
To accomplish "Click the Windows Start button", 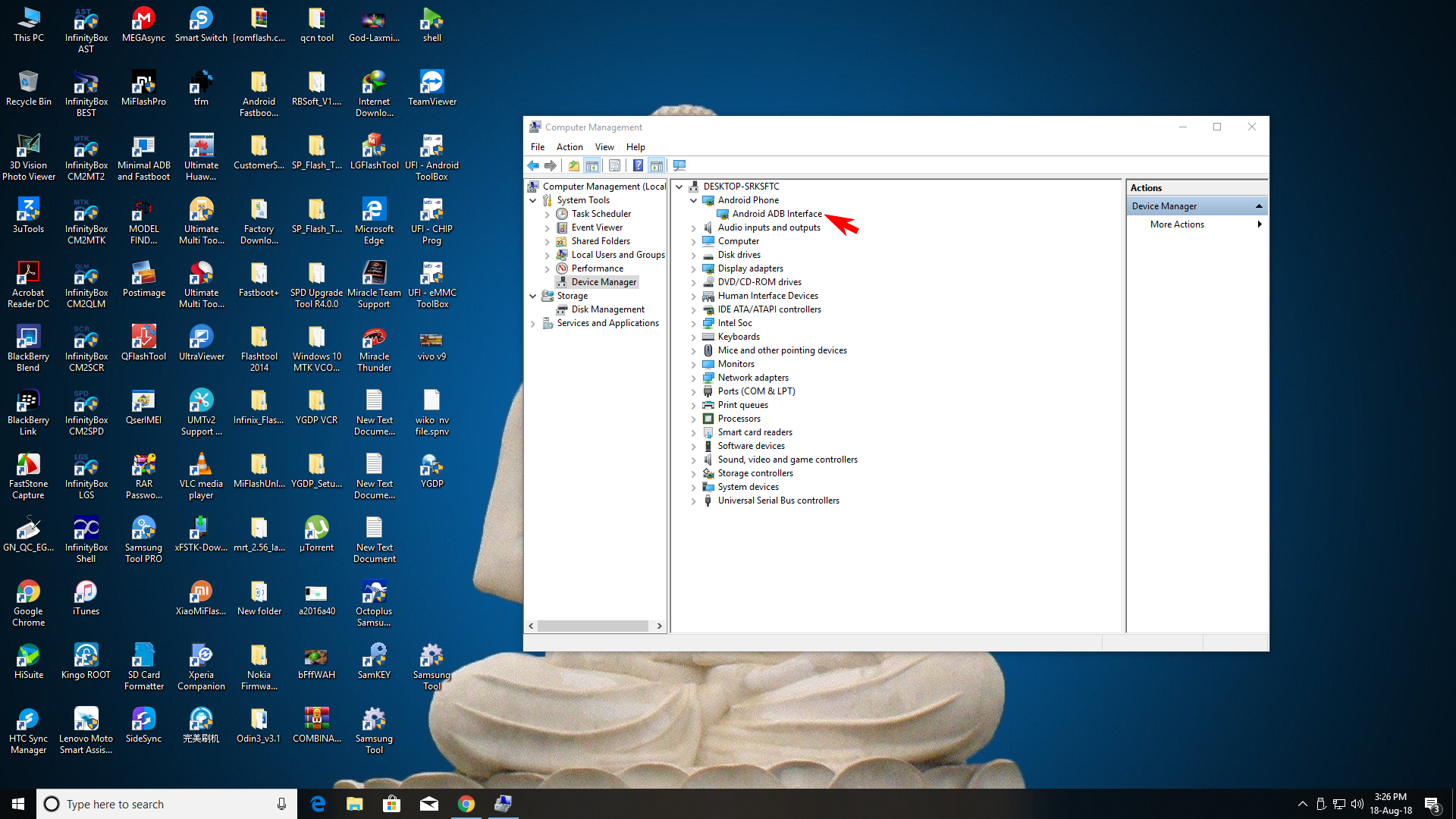I will tap(18, 804).
